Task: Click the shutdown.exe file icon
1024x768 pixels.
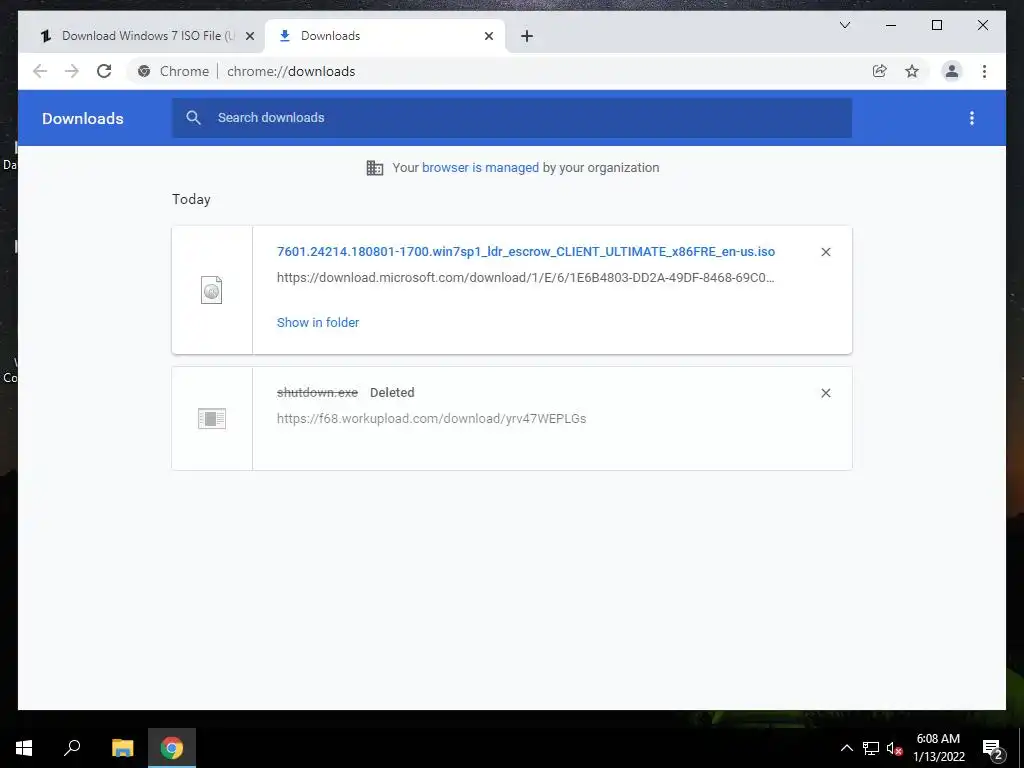Action: [212, 419]
